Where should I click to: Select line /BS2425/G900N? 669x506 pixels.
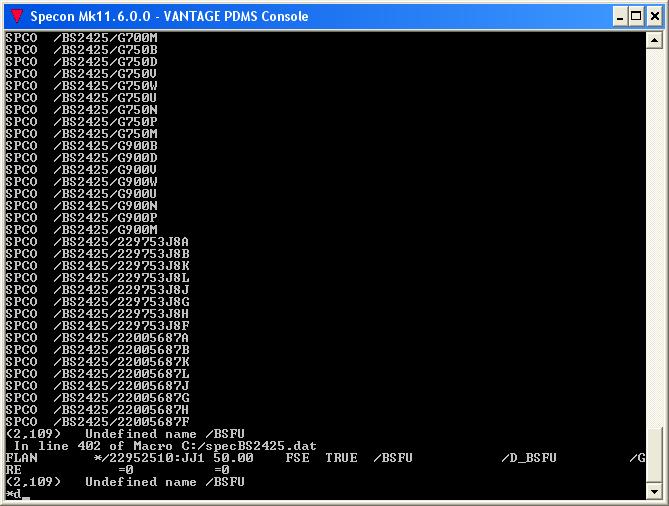coord(81,205)
